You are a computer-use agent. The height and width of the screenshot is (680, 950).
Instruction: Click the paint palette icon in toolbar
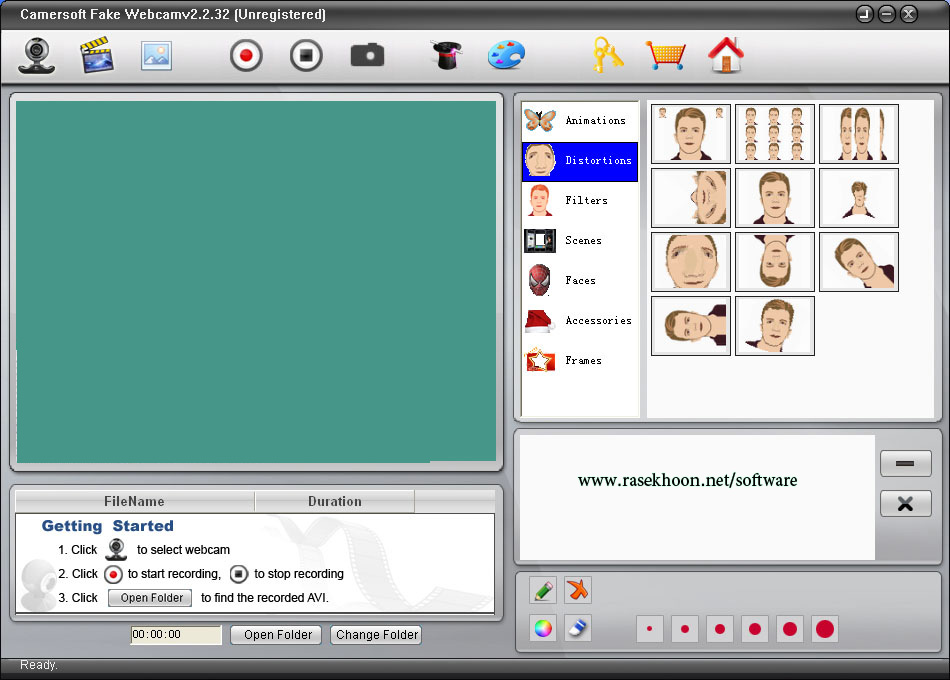pyautogui.click(x=505, y=55)
